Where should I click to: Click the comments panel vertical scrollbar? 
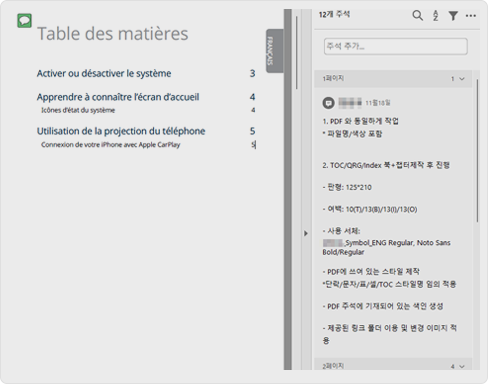click(x=477, y=151)
